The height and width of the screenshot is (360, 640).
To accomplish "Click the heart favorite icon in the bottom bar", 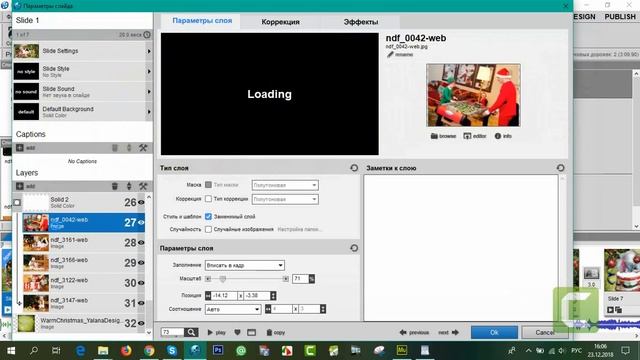I will [x=237, y=332].
